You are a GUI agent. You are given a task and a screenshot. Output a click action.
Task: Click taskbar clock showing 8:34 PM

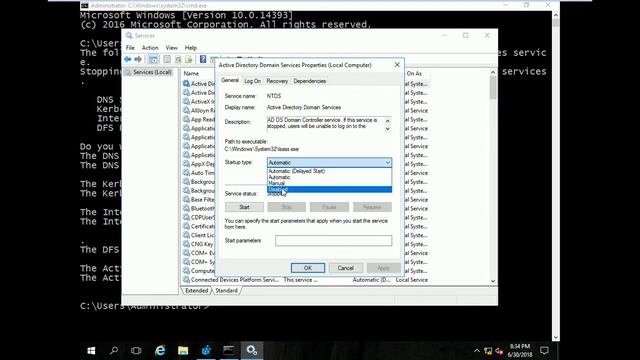[x=520, y=351]
